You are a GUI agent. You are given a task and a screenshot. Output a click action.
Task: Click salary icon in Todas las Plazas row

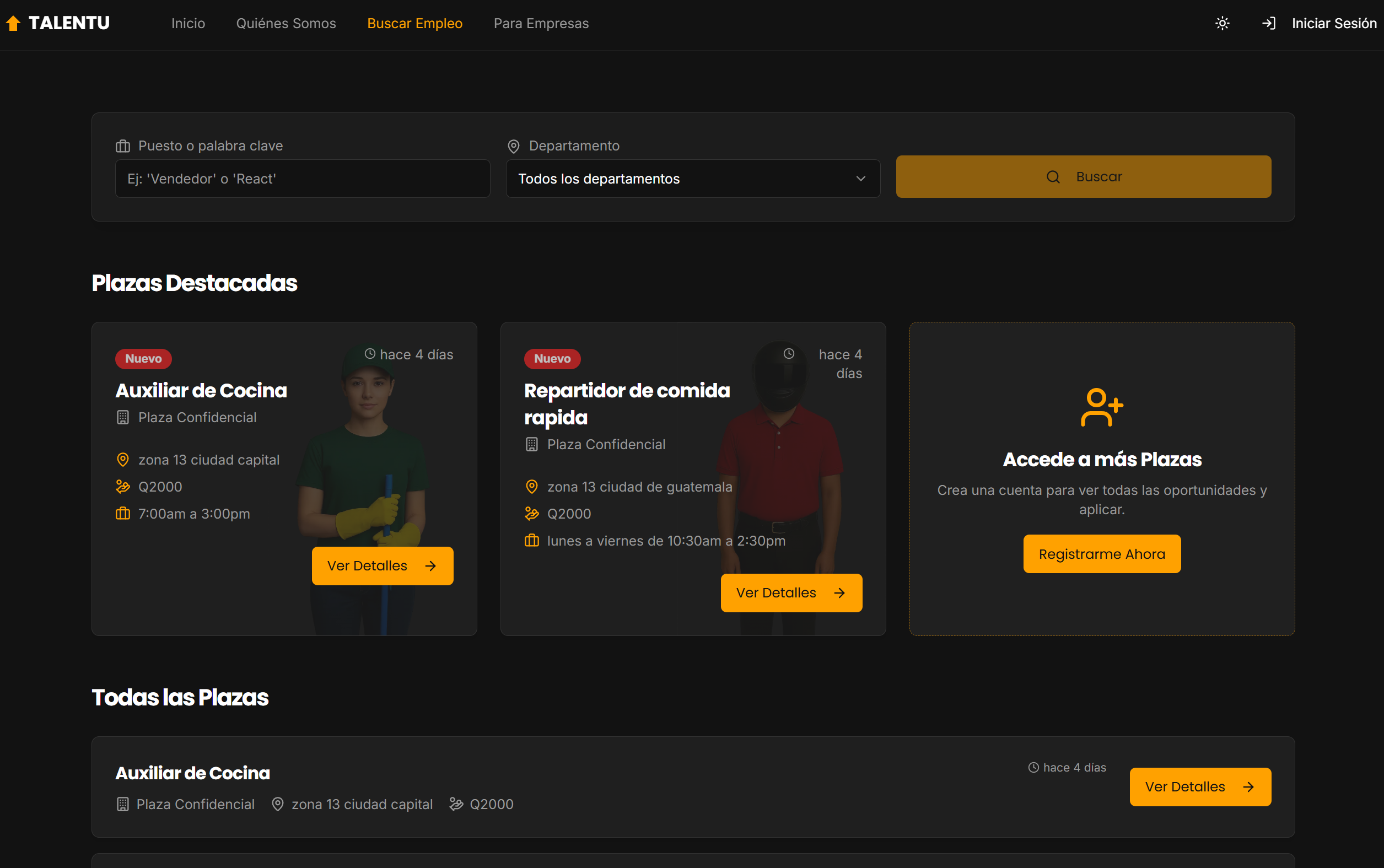[x=456, y=804]
